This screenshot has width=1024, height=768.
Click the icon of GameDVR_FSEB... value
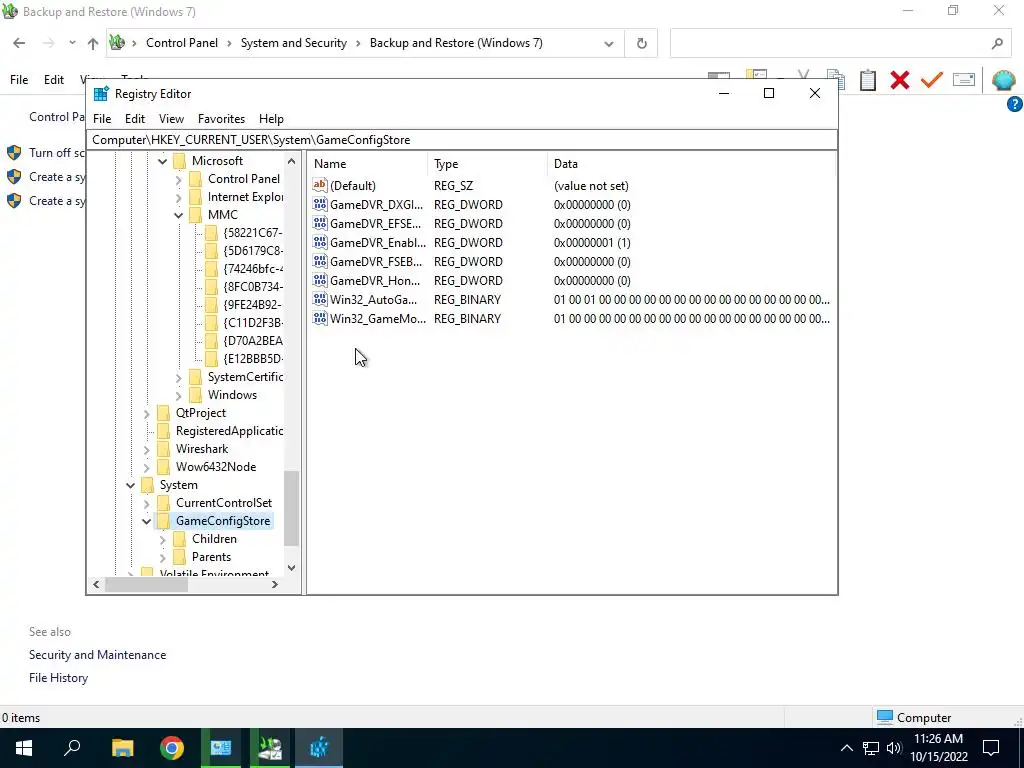(x=319, y=261)
